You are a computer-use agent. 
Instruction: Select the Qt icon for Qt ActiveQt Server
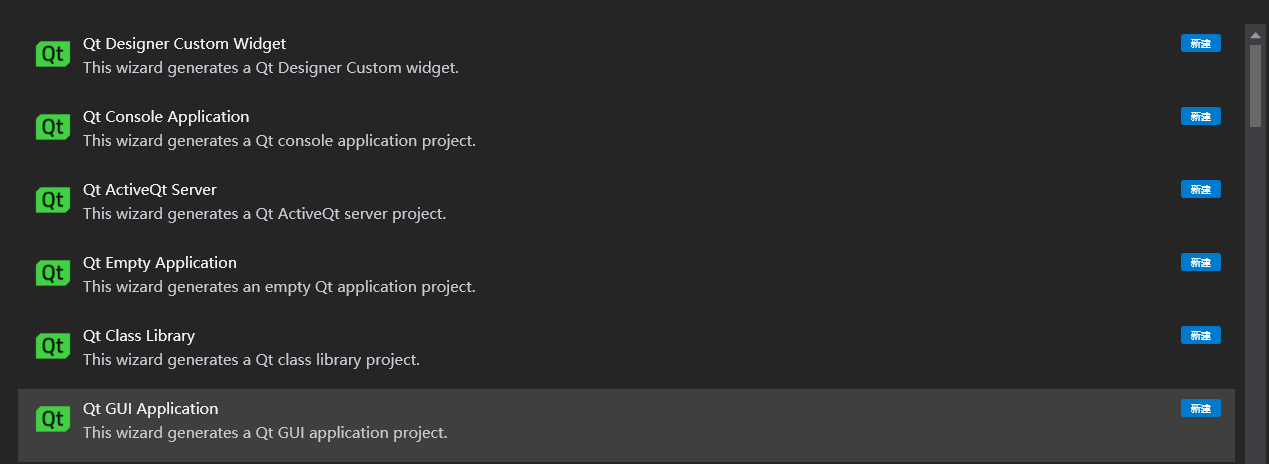click(x=52, y=200)
